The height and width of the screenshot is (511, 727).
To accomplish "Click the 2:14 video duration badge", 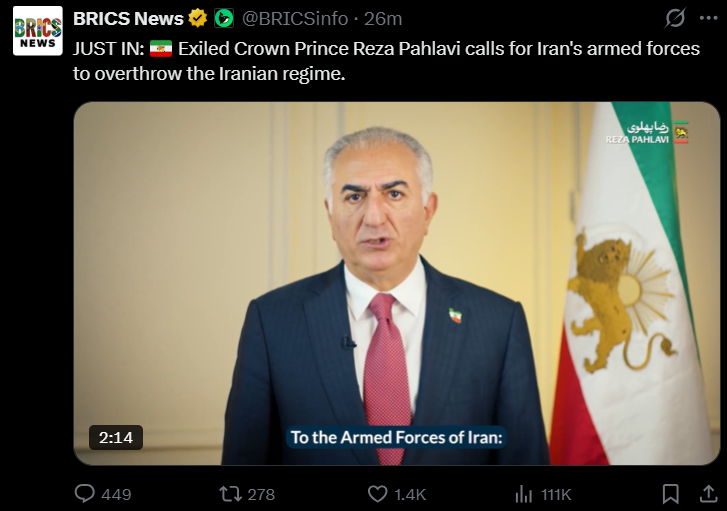I will point(116,437).
